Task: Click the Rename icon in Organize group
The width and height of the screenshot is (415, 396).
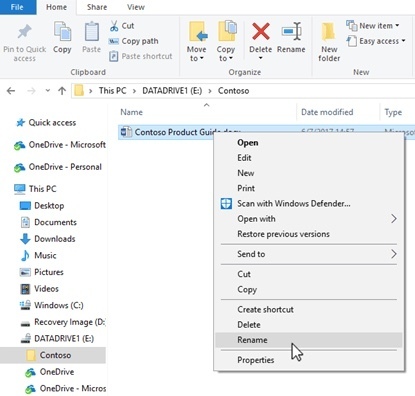Action: click(291, 32)
